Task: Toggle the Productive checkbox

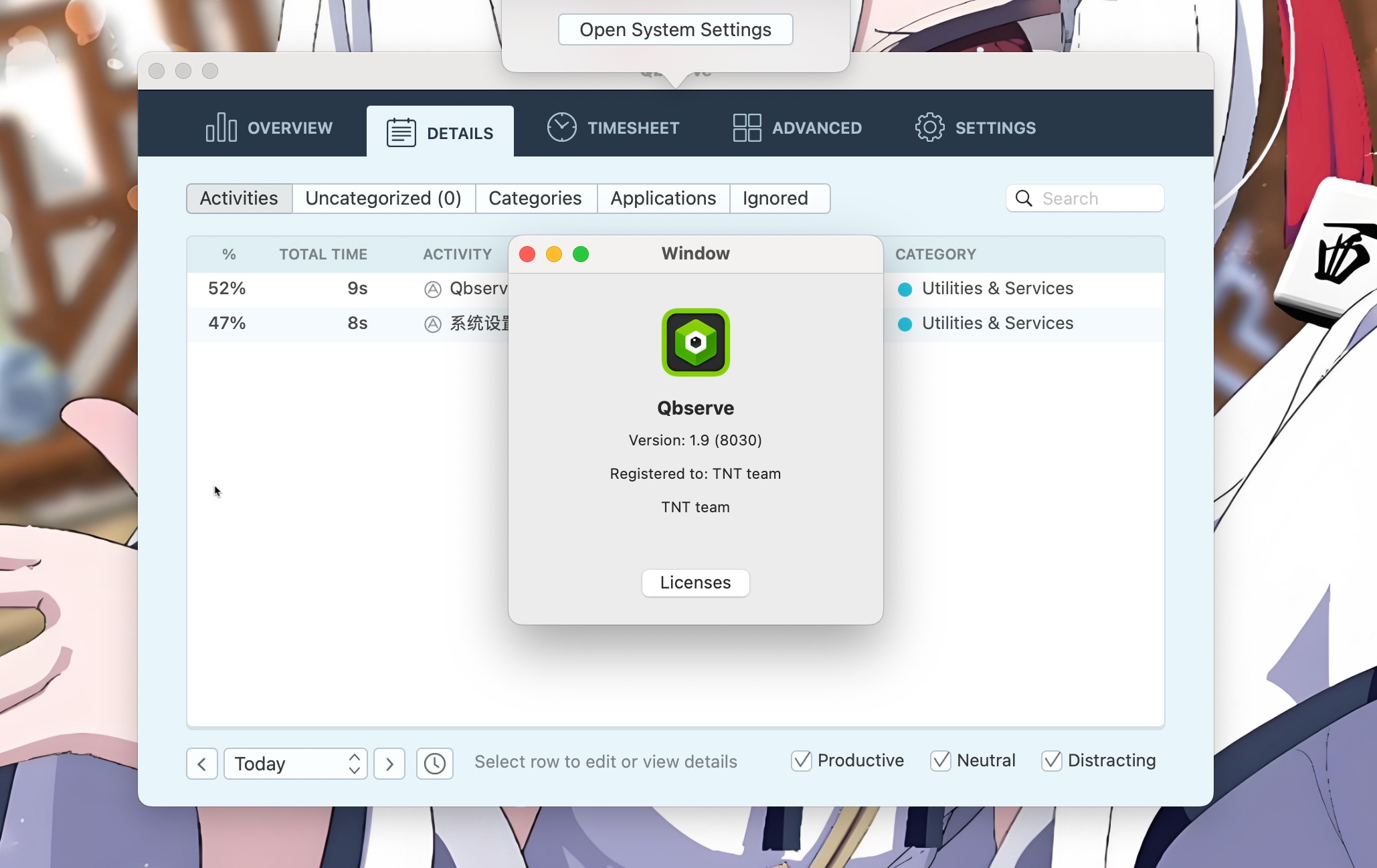Action: (802, 761)
